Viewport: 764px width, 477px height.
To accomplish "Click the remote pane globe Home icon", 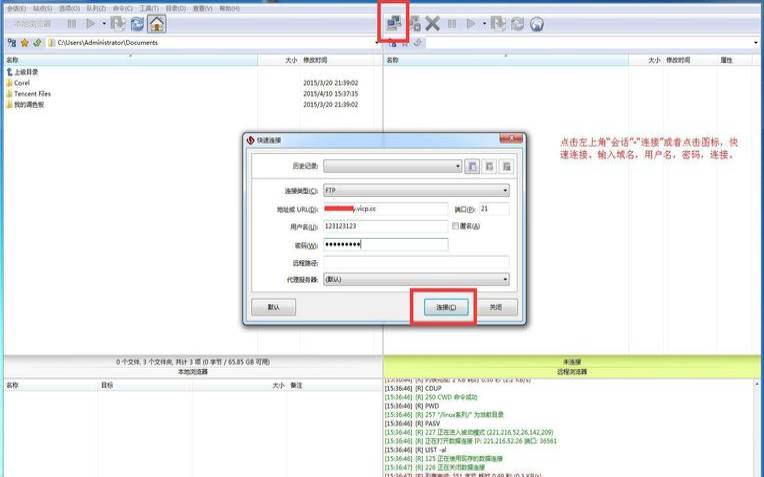I will point(536,24).
